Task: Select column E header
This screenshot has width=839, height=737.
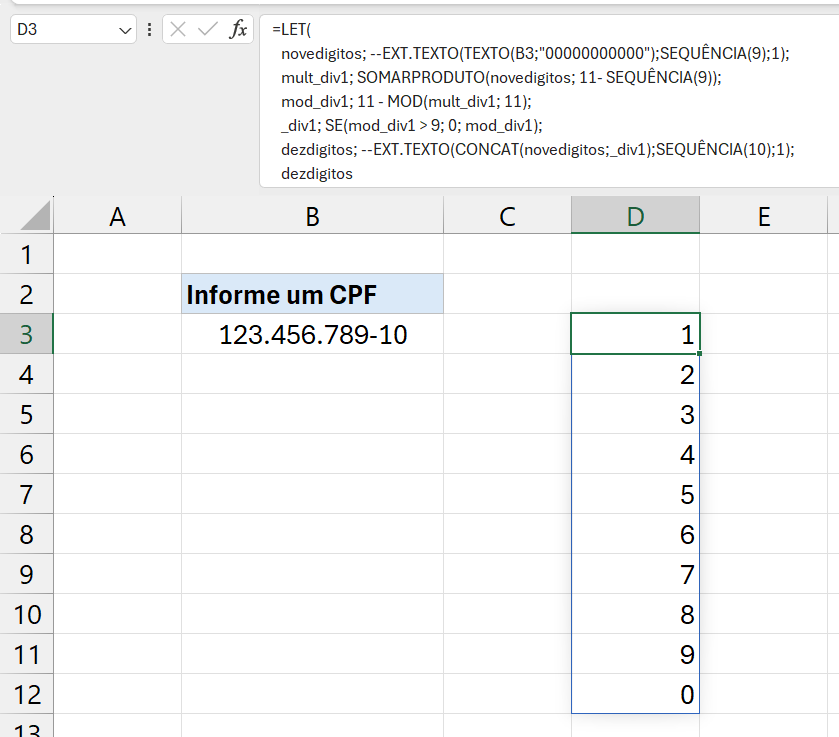Action: pyautogui.click(x=764, y=216)
